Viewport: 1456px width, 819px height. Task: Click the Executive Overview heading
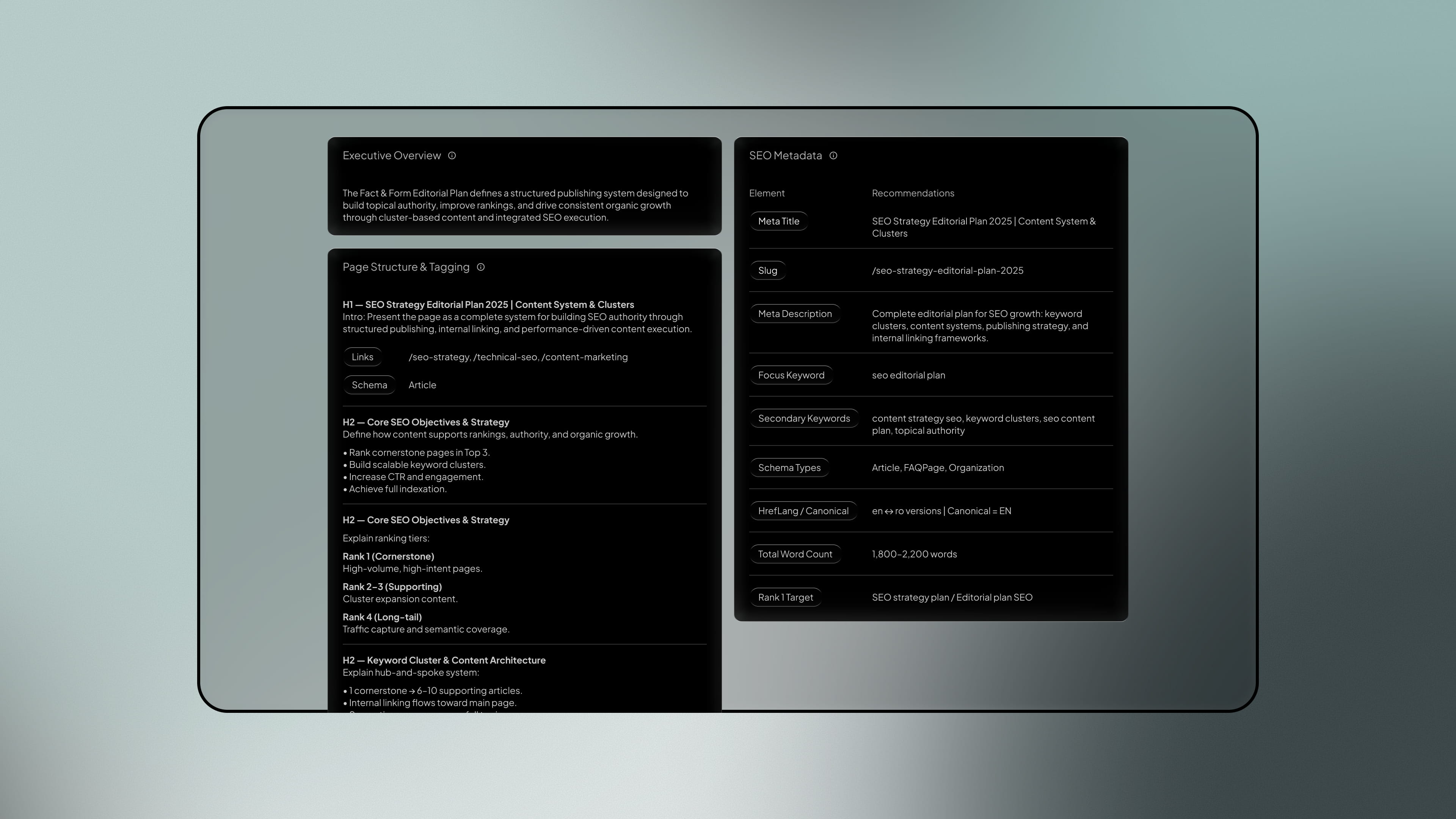pyautogui.click(x=392, y=155)
